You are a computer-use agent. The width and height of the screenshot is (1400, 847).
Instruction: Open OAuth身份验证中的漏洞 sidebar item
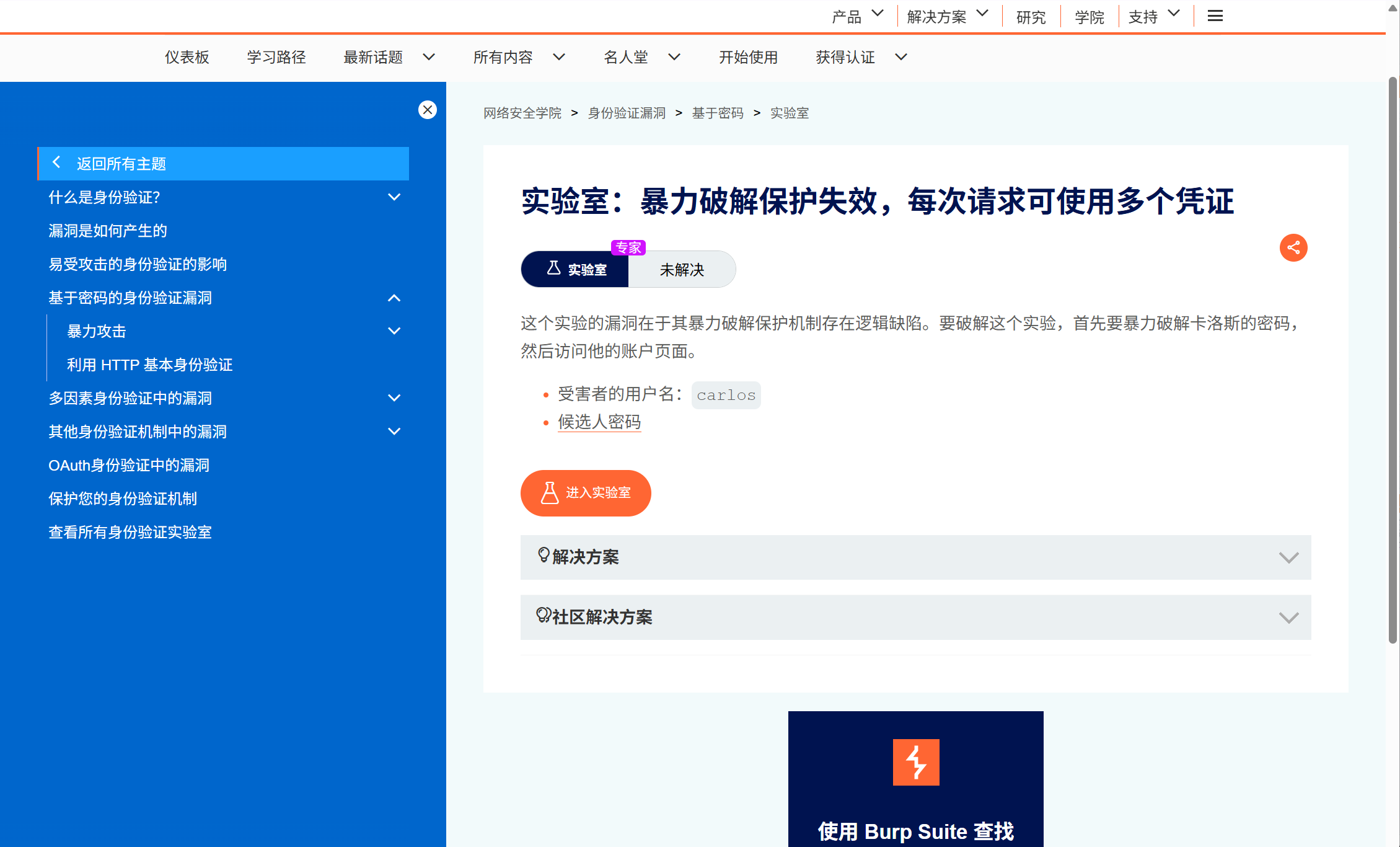(129, 465)
